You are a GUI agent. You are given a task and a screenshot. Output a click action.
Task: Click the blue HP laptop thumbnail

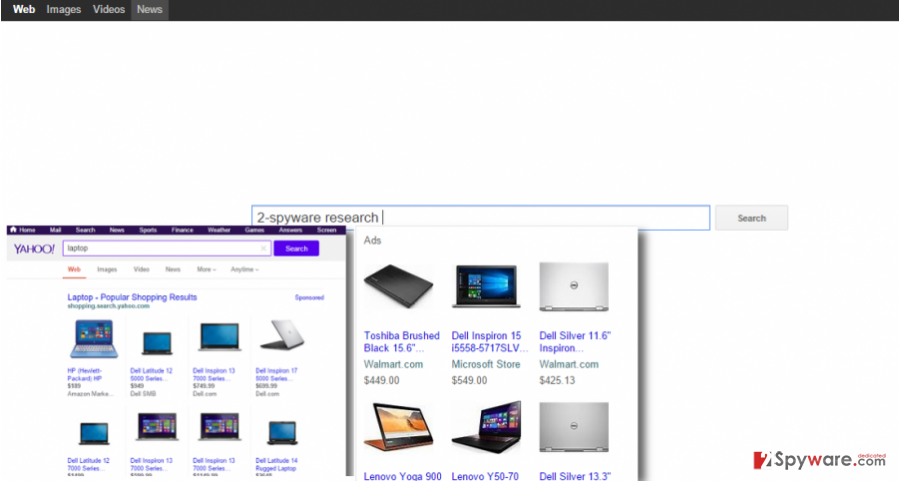pos(94,339)
